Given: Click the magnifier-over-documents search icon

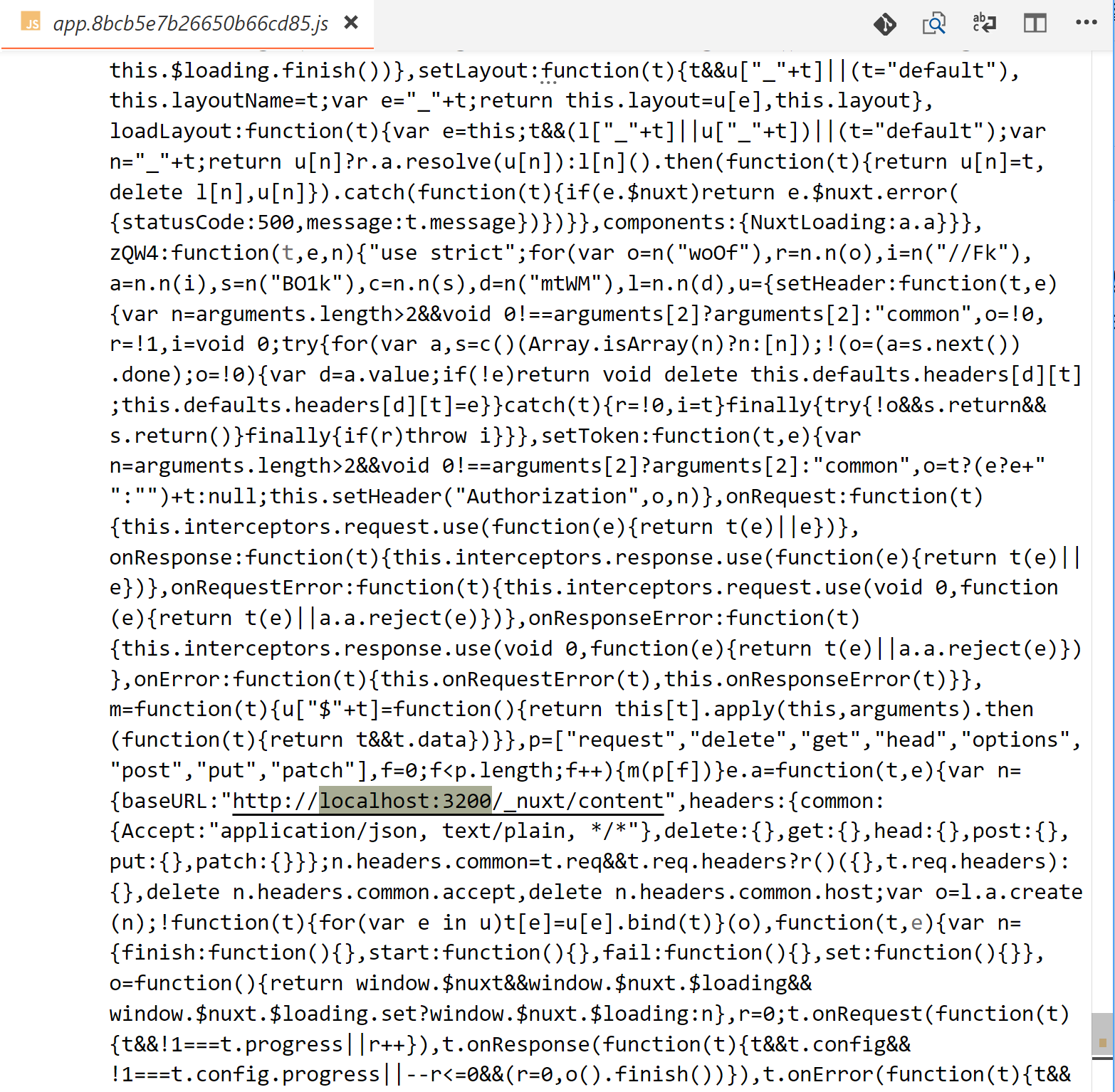Looking at the screenshot, I should 933,24.
